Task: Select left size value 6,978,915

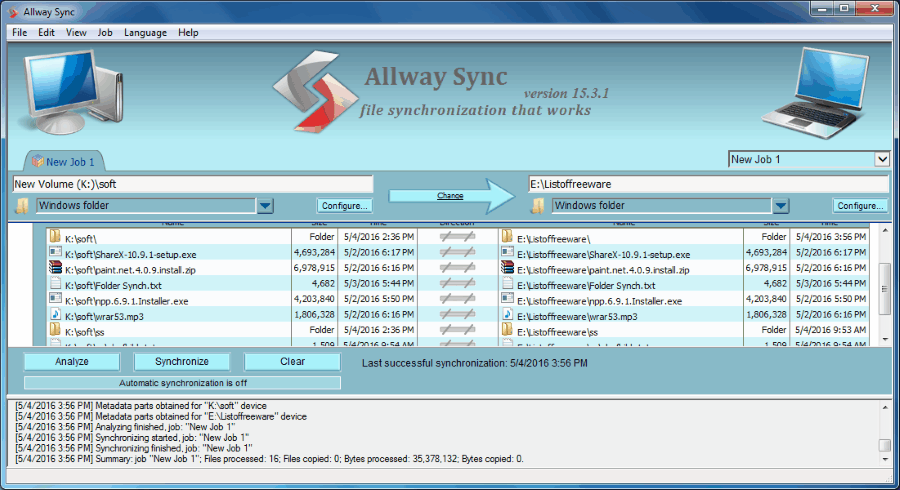Action: tap(314, 268)
